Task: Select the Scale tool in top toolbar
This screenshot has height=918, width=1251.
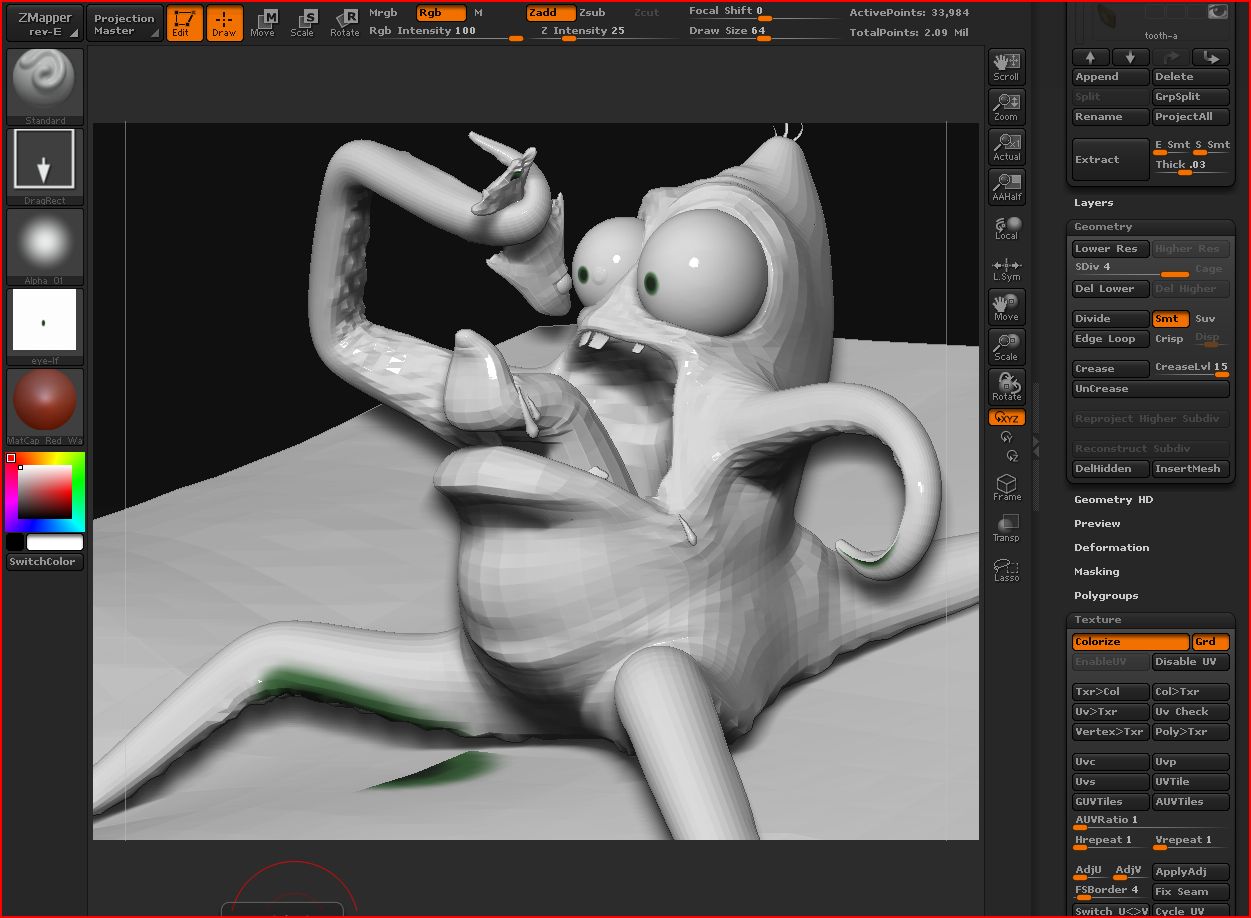Action: [x=302, y=23]
